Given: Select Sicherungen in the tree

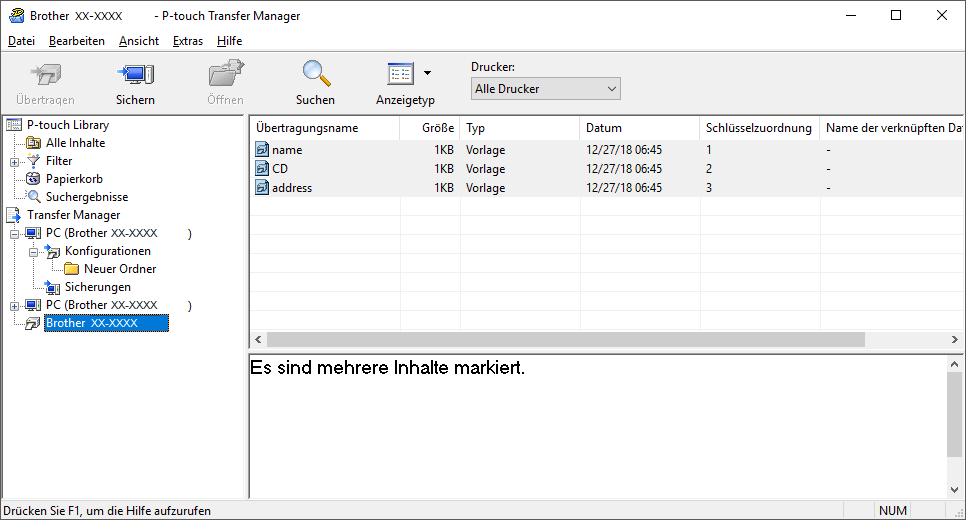Looking at the screenshot, I should pyautogui.click(x=97, y=287).
